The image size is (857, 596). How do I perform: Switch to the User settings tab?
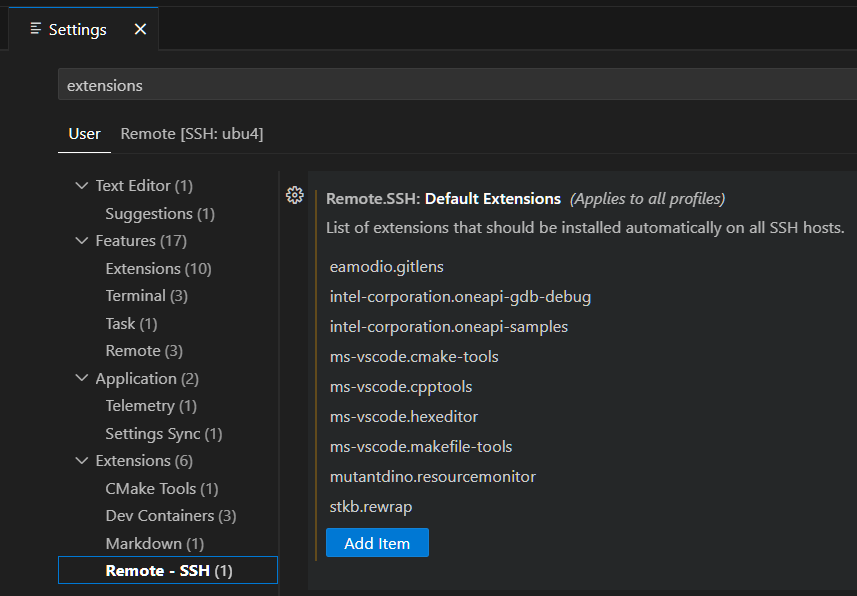[x=84, y=134]
